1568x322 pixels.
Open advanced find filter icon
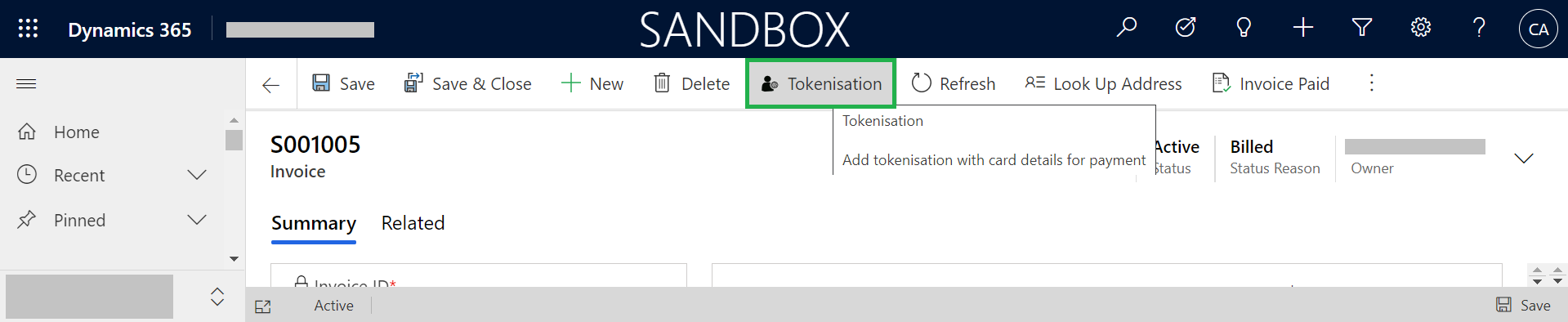tap(1362, 28)
